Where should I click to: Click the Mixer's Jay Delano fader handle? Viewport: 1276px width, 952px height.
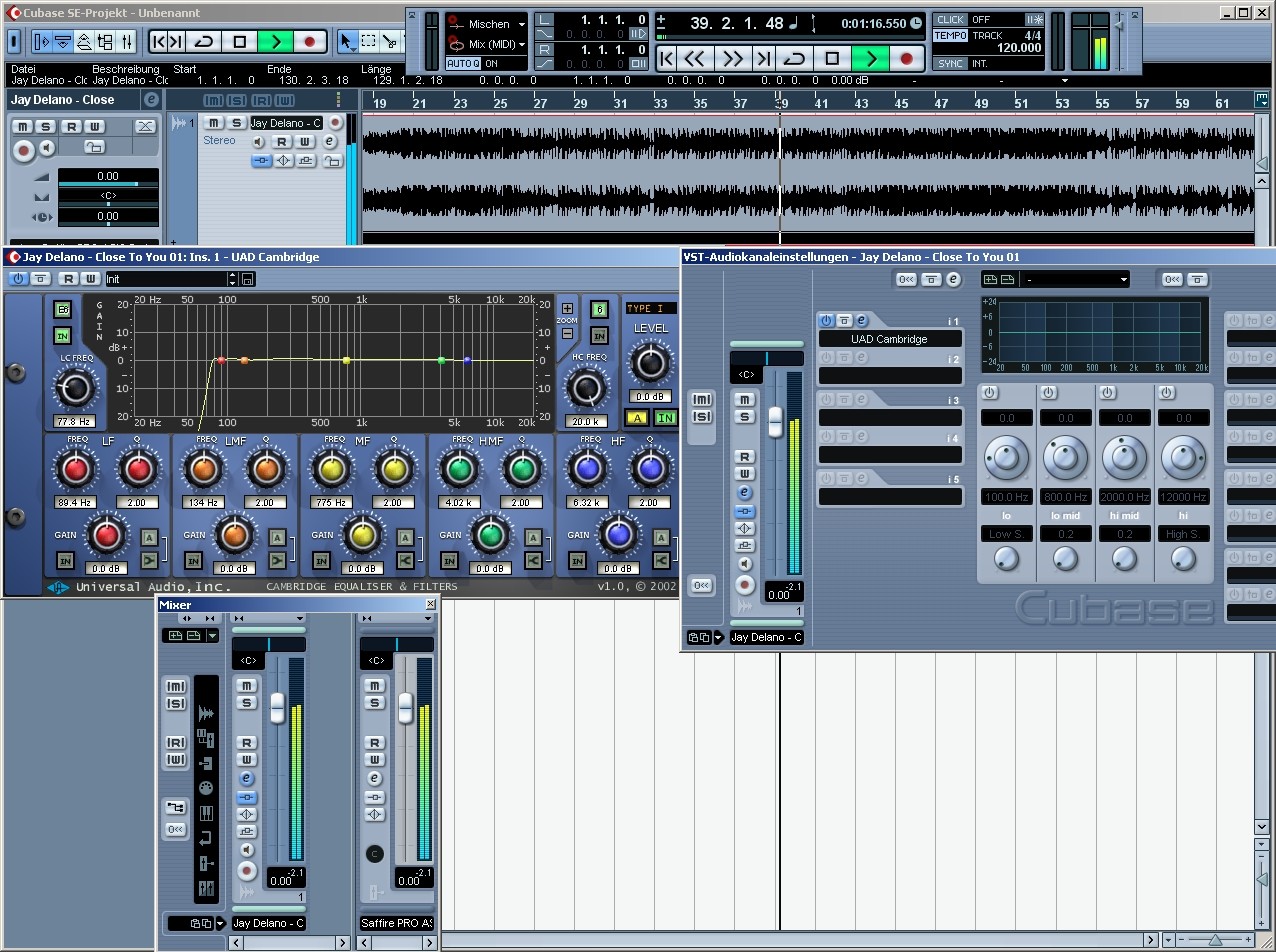[x=278, y=707]
